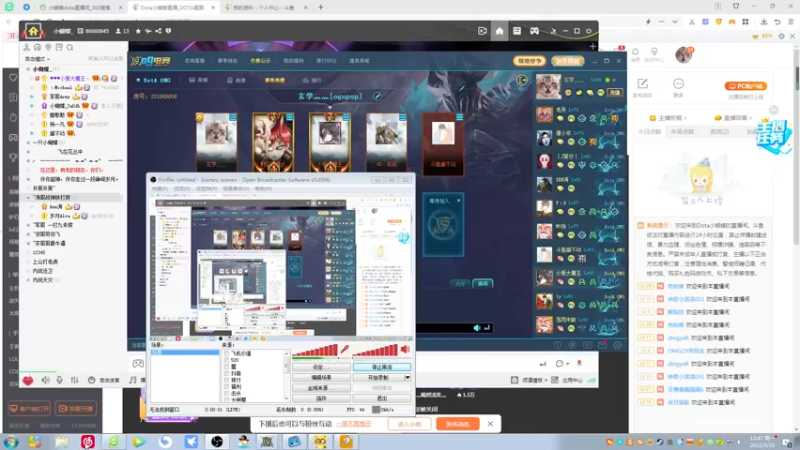Toggle the 排行 source checkbox in OBS
Viewport: 800px width, 450px height.
tap(227, 380)
